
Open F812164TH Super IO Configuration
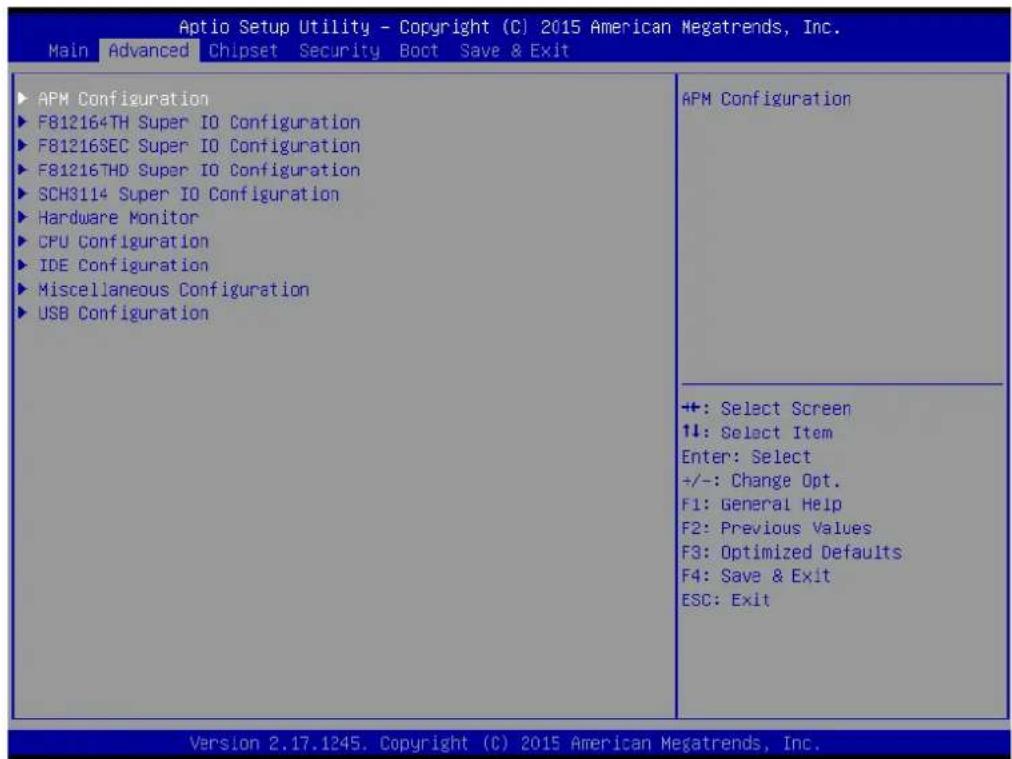click(x=199, y=122)
